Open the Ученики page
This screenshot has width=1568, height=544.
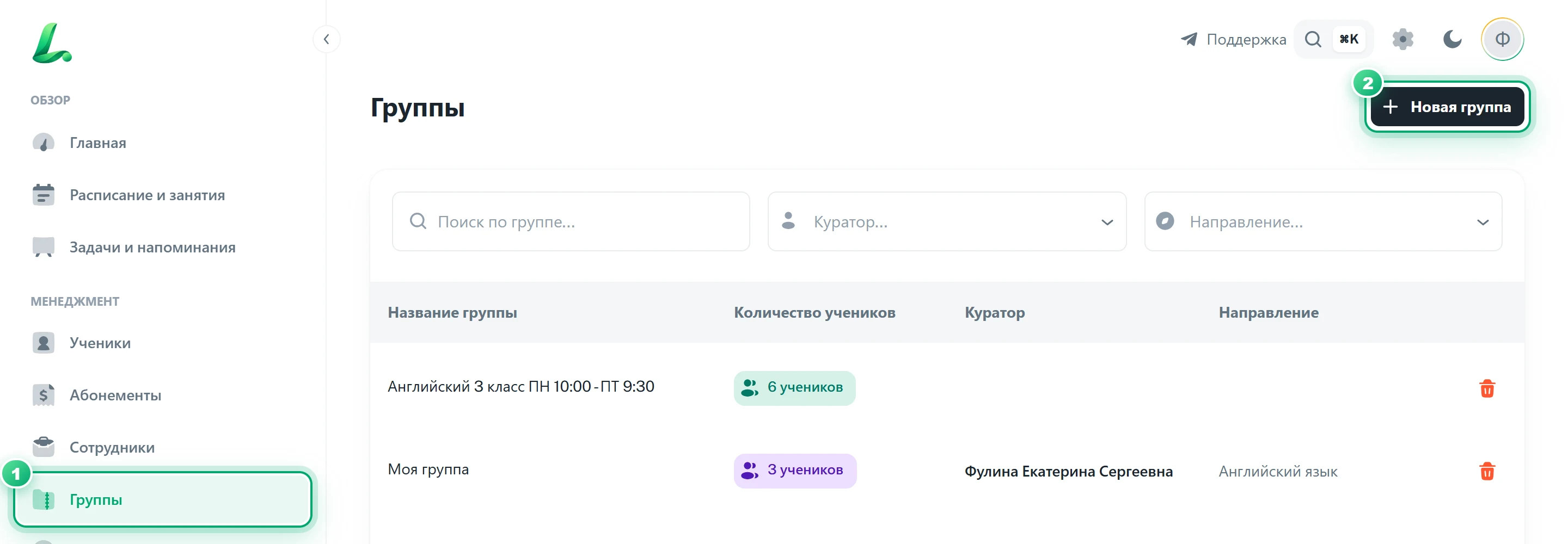(x=163, y=343)
